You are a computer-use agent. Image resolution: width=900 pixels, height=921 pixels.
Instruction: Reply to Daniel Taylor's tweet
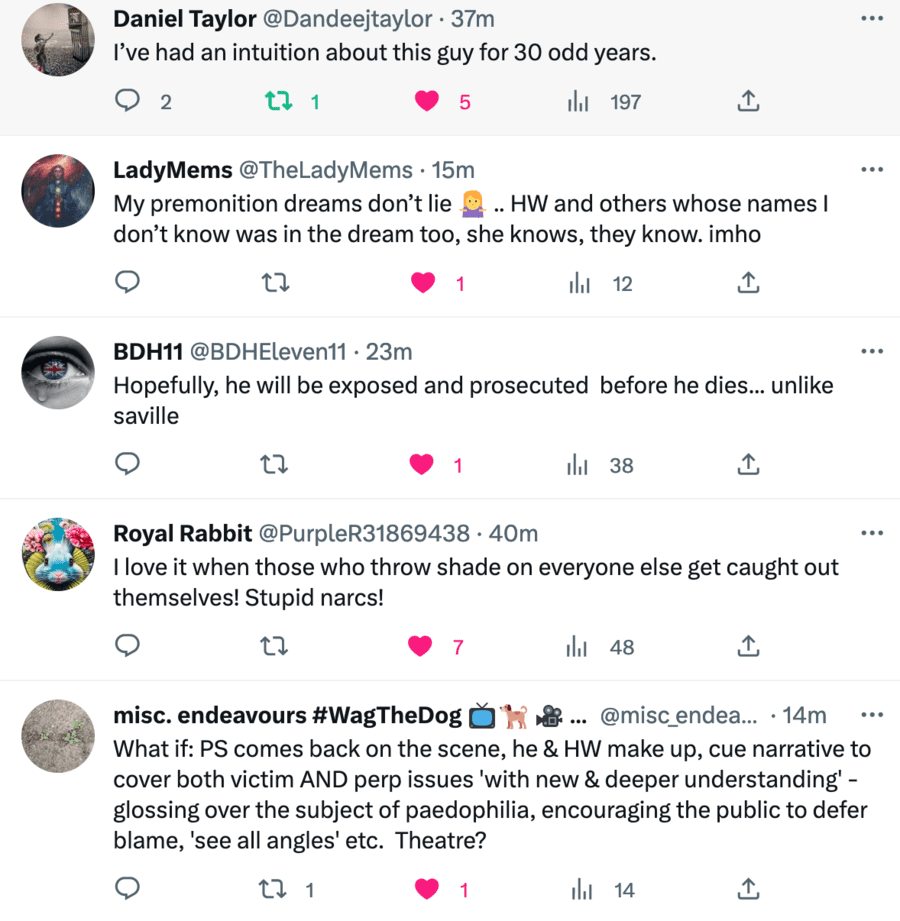128,101
